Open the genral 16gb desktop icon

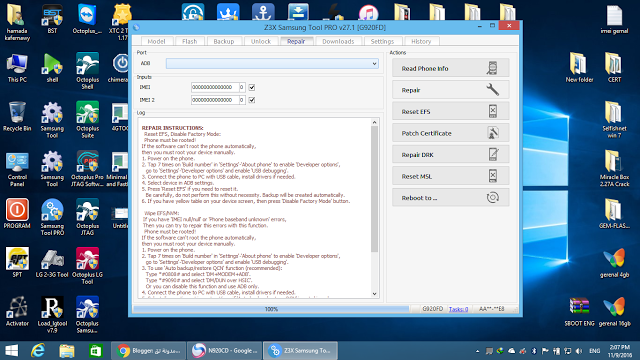point(614,311)
